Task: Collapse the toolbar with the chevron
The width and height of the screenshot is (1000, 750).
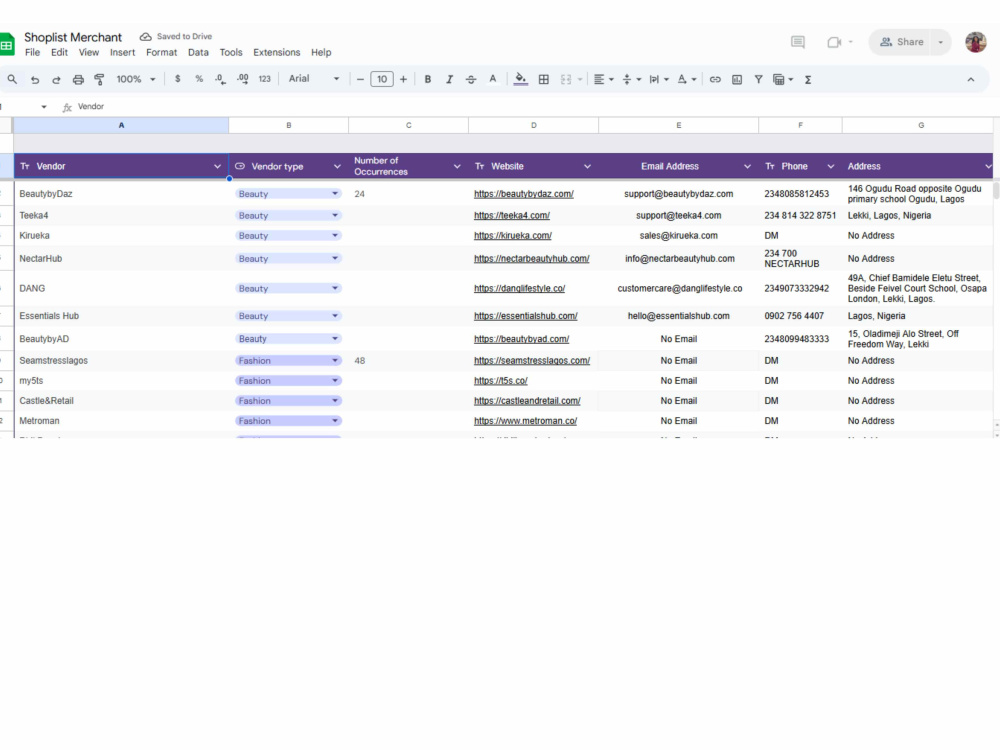Action: 971,79
